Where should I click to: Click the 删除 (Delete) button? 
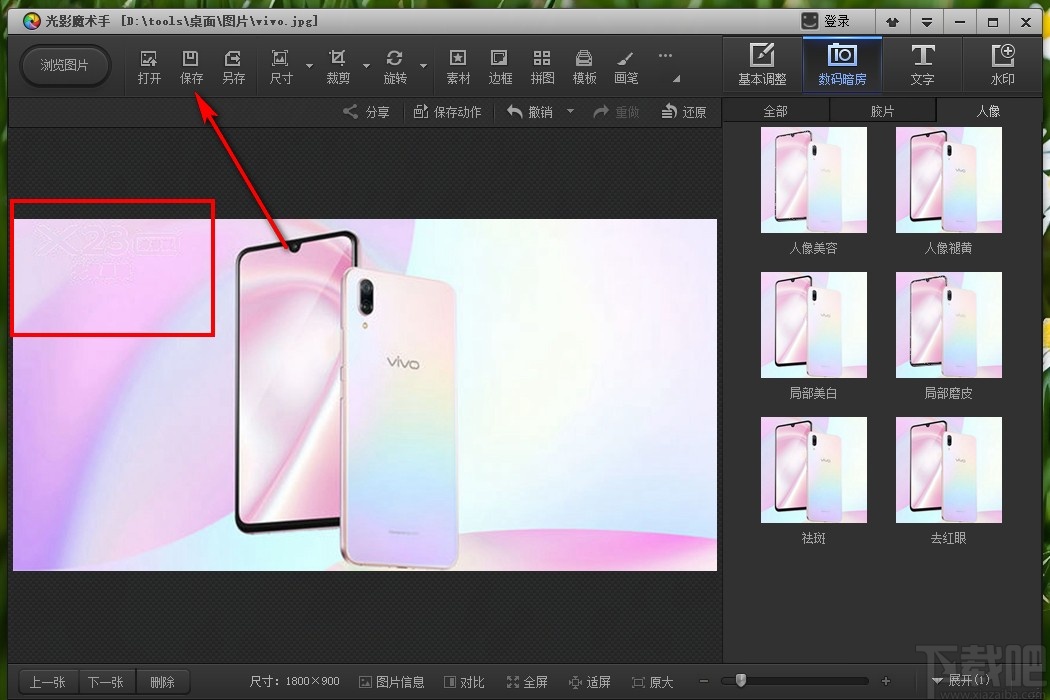pyautogui.click(x=162, y=682)
